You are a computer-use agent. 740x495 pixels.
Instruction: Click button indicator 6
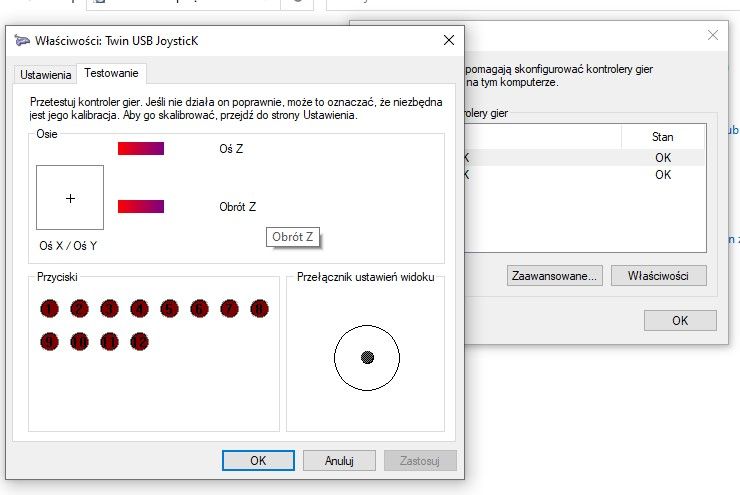[x=199, y=309]
